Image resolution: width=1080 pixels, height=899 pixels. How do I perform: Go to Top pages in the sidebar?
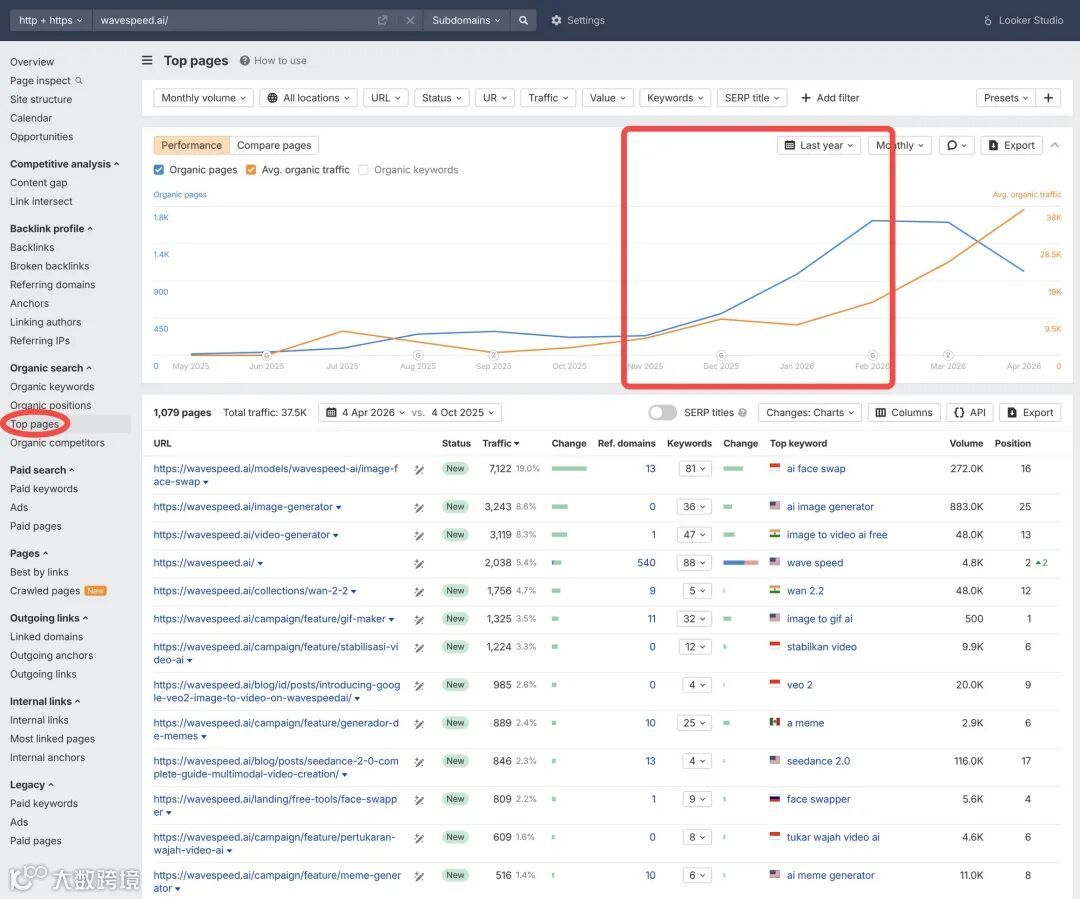click(34, 424)
